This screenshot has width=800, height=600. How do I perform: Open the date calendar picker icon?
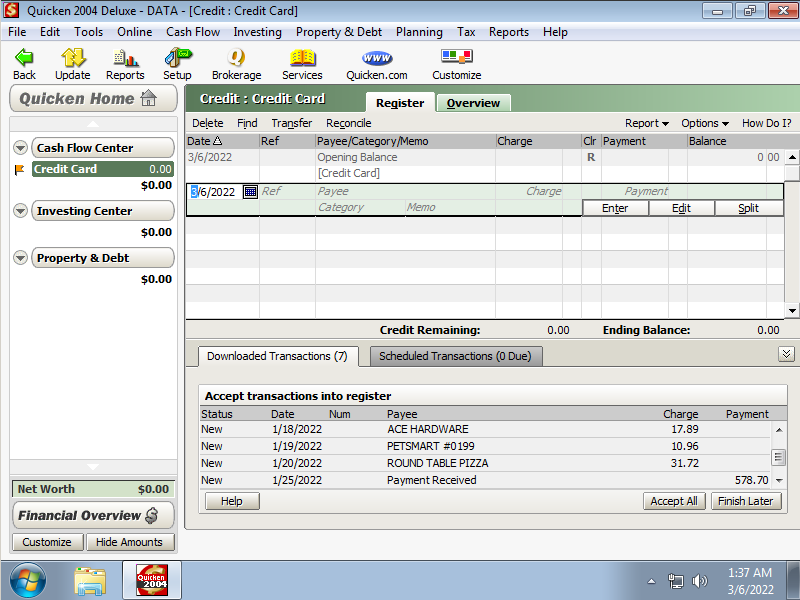(x=250, y=192)
